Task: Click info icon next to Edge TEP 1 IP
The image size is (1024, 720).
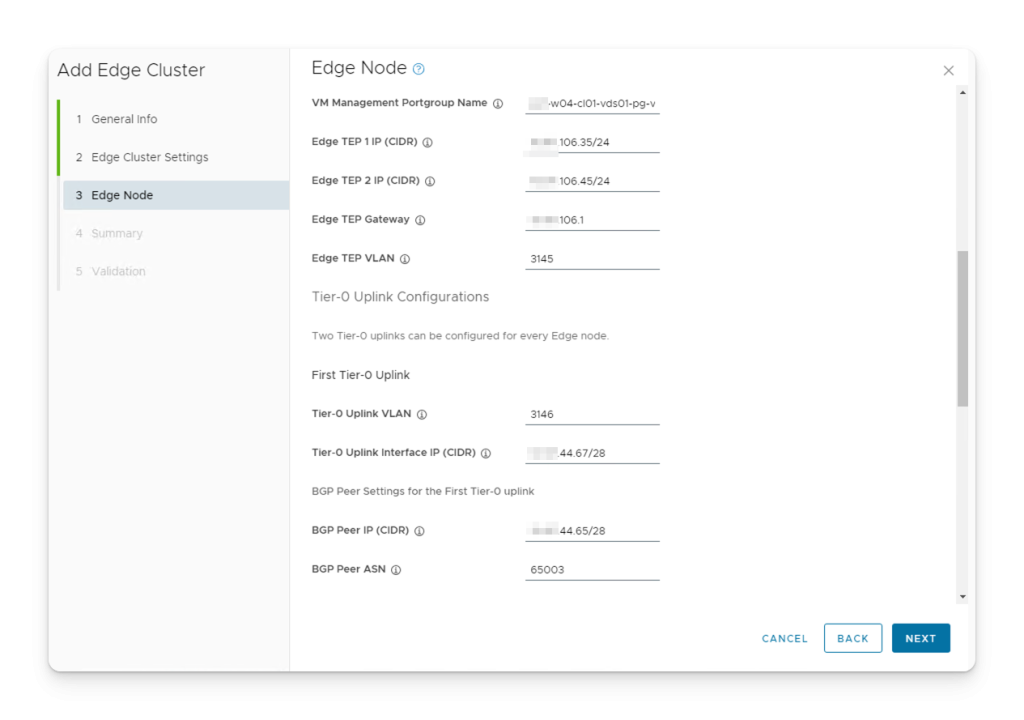Action: [x=427, y=143]
